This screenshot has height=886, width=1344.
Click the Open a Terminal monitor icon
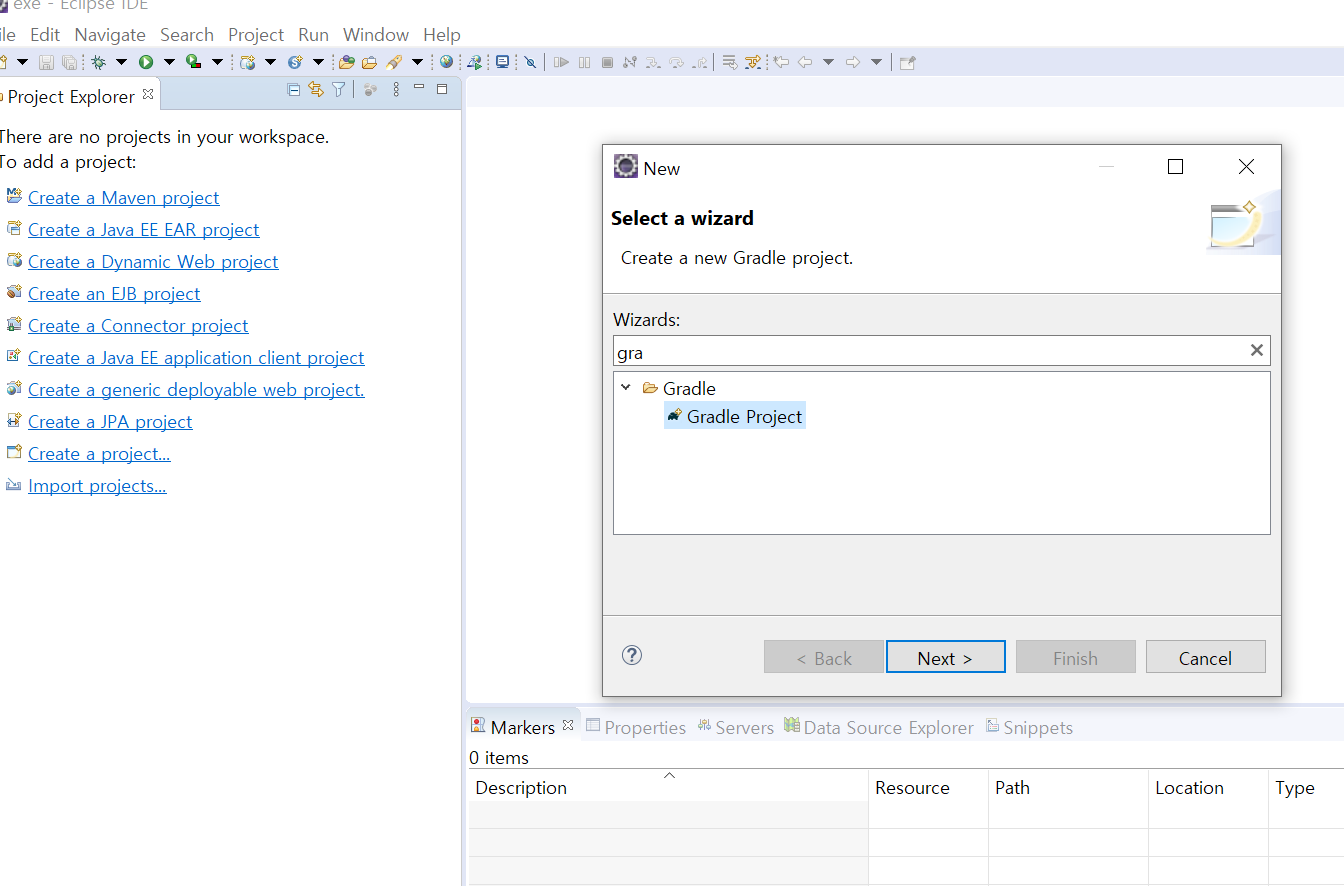(x=503, y=62)
